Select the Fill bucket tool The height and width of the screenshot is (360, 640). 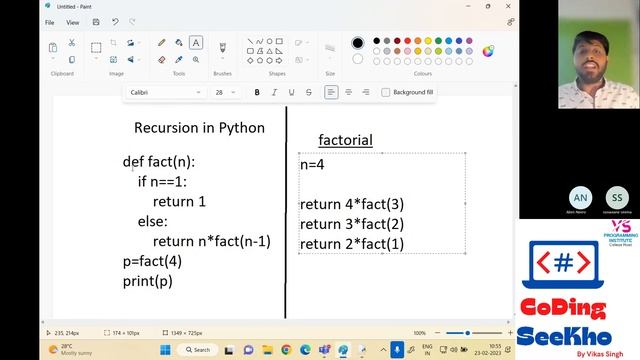179,43
